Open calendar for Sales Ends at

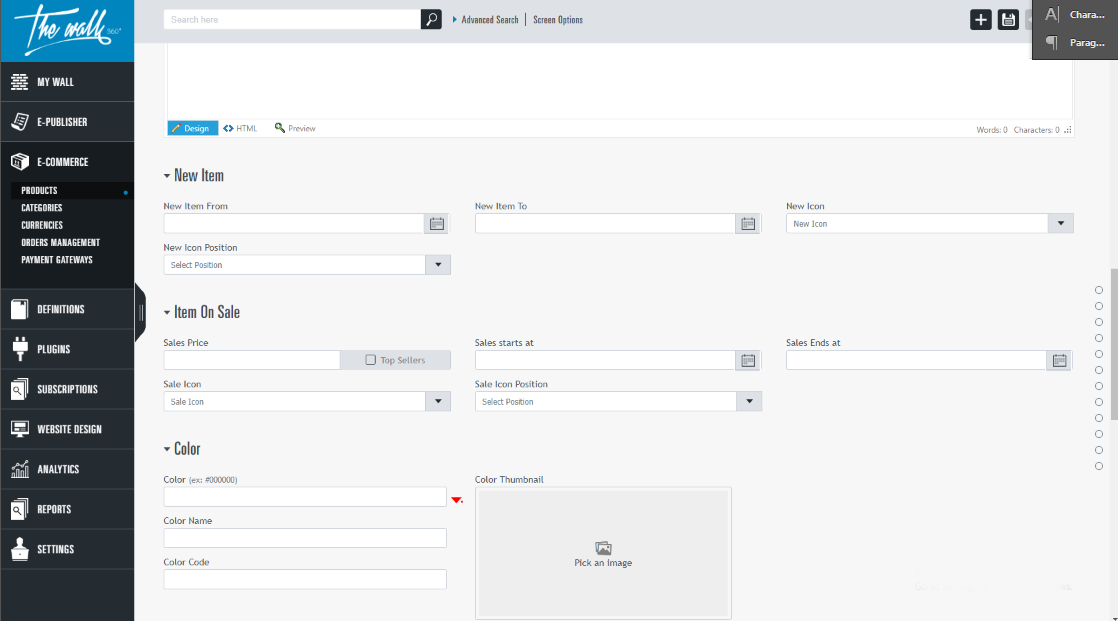point(1059,360)
